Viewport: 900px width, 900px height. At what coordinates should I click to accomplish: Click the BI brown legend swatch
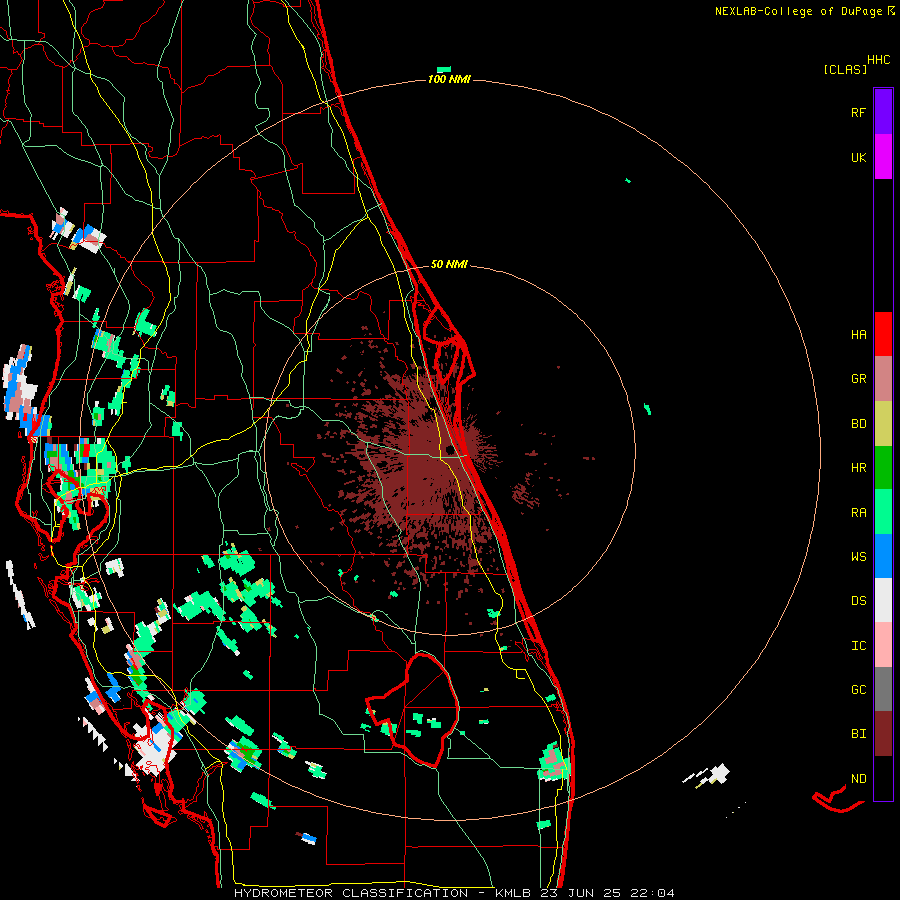(x=883, y=734)
